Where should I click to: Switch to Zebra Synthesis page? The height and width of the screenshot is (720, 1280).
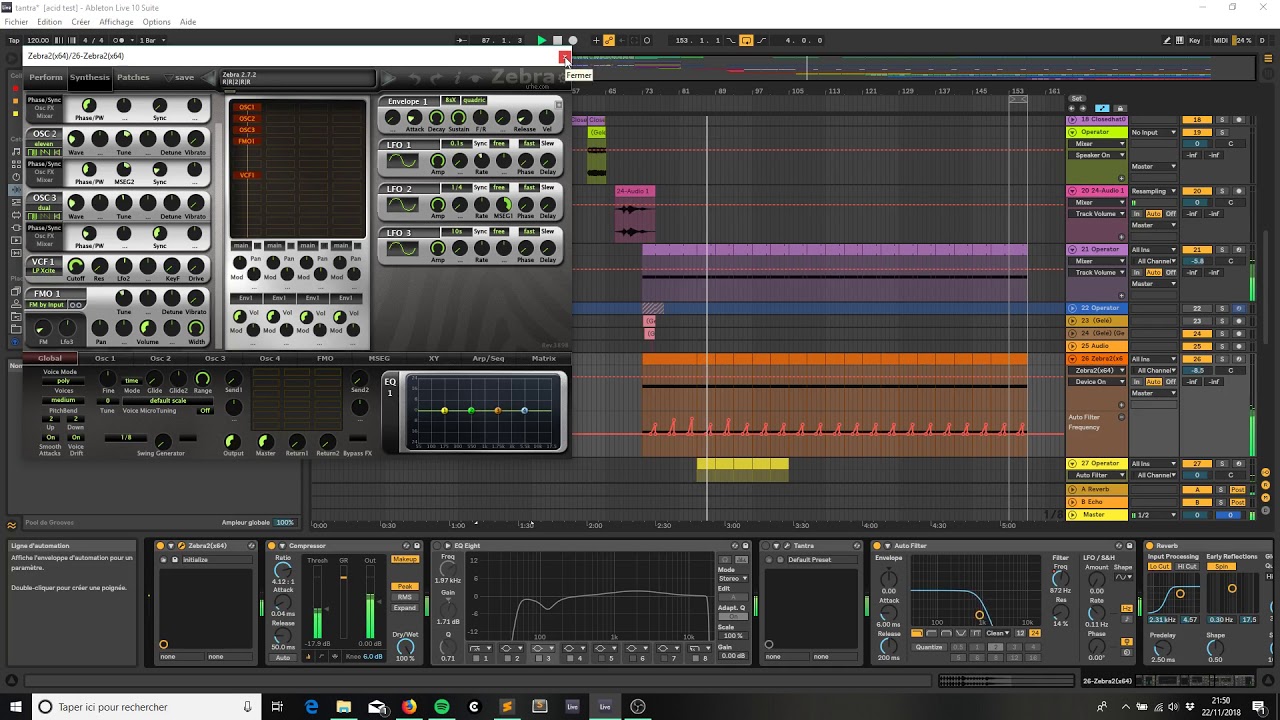pyautogui.click(x=90, y=77)
